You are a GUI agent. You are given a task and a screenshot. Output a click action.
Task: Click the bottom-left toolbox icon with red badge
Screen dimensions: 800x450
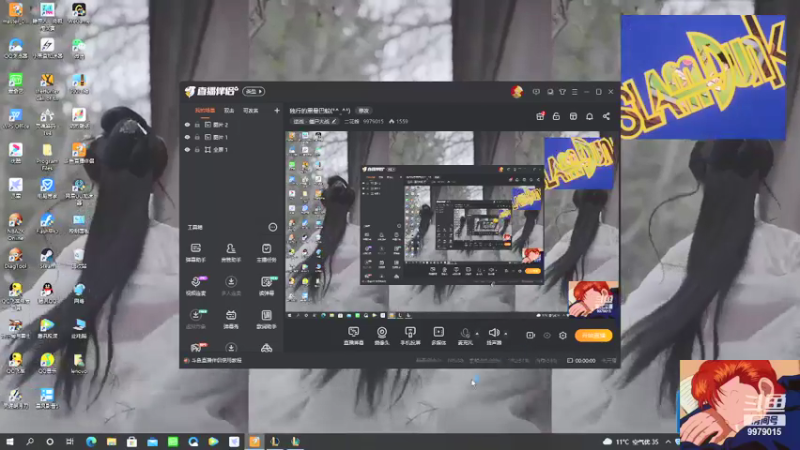pos(196,348)
